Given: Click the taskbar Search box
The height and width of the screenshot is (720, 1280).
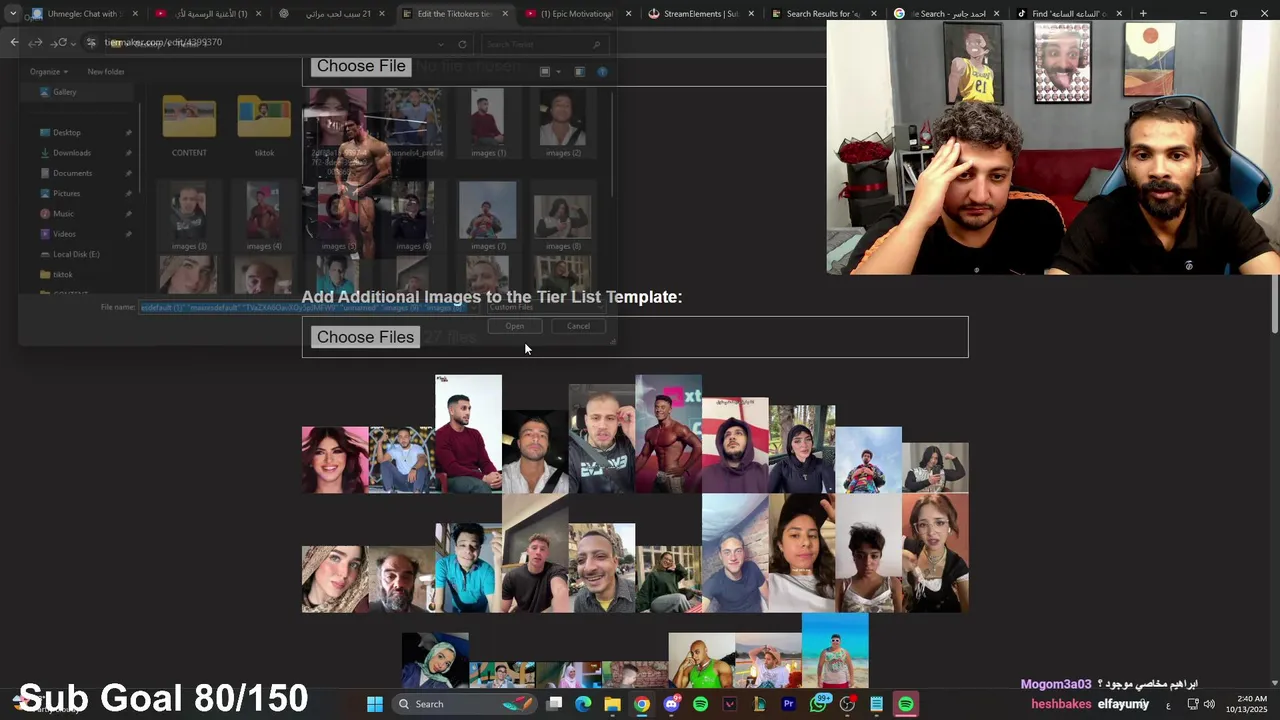Looking at the screenshot, I should [466, 704].
